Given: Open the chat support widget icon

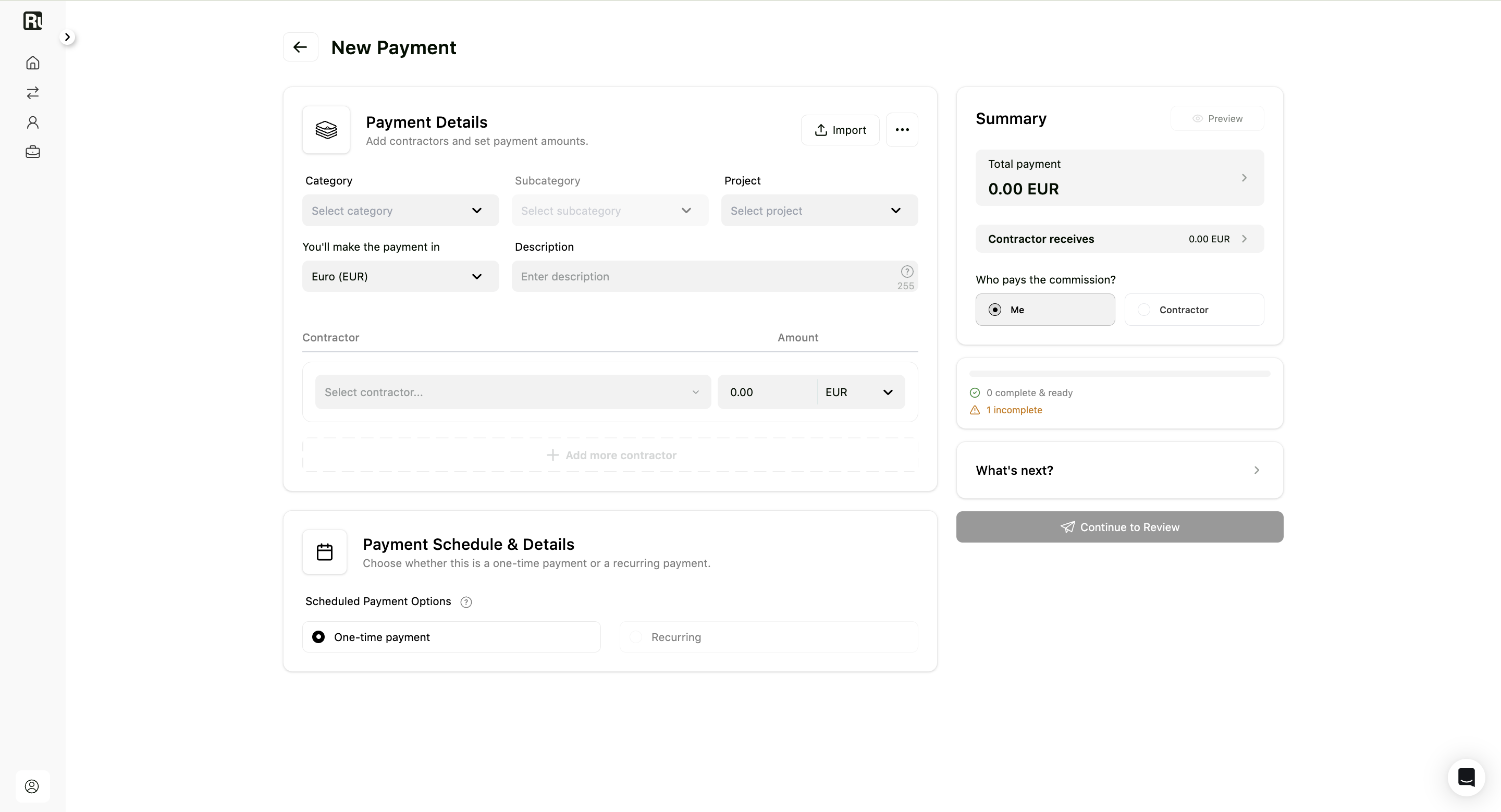Looking at the screenshot, I should 1466,777.
